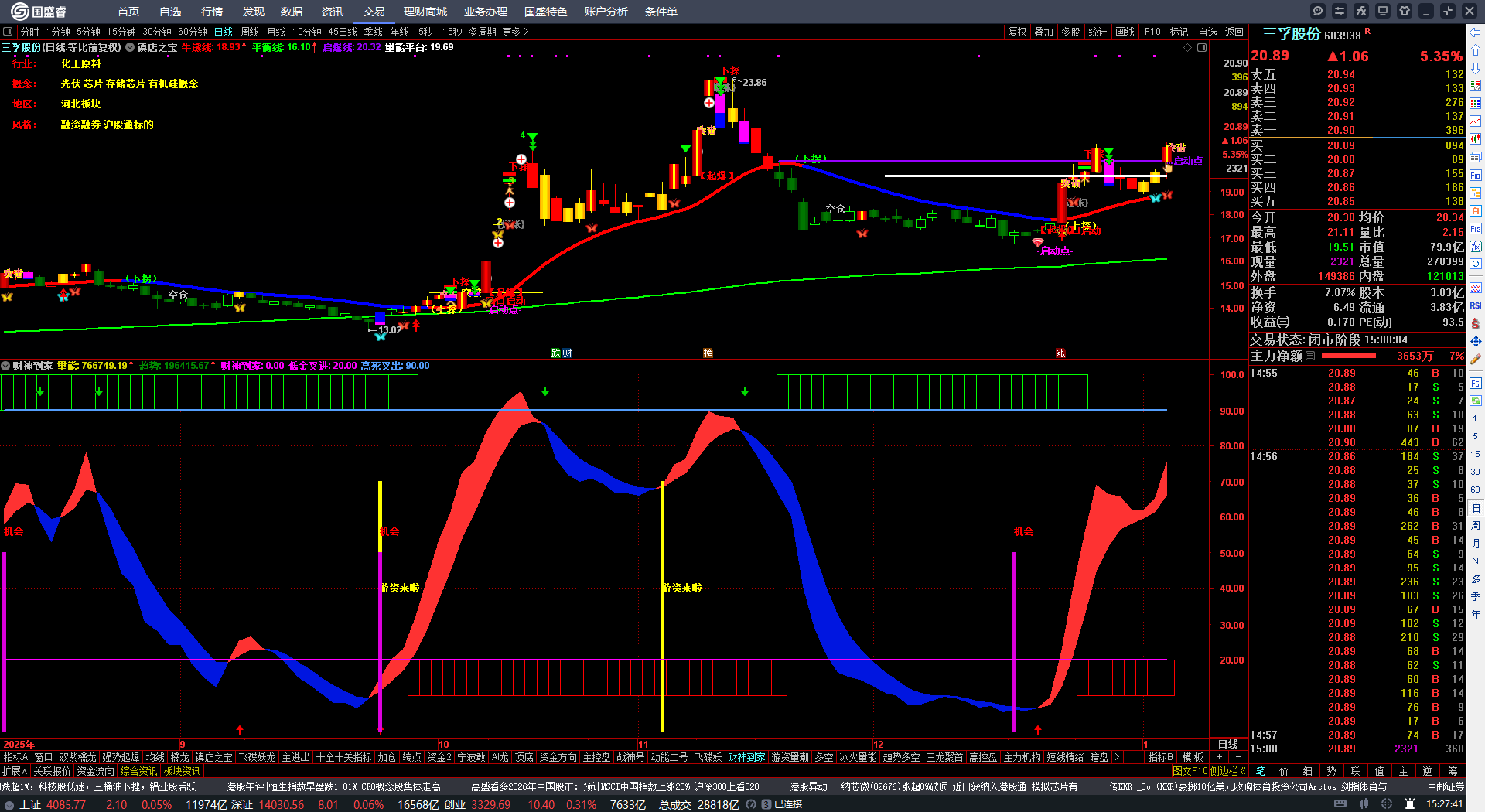The width and height of the screenshot is (1485, 812).
Task: Click the left-arrow back icon in right sidebar
Action: tap(1476, 32)
